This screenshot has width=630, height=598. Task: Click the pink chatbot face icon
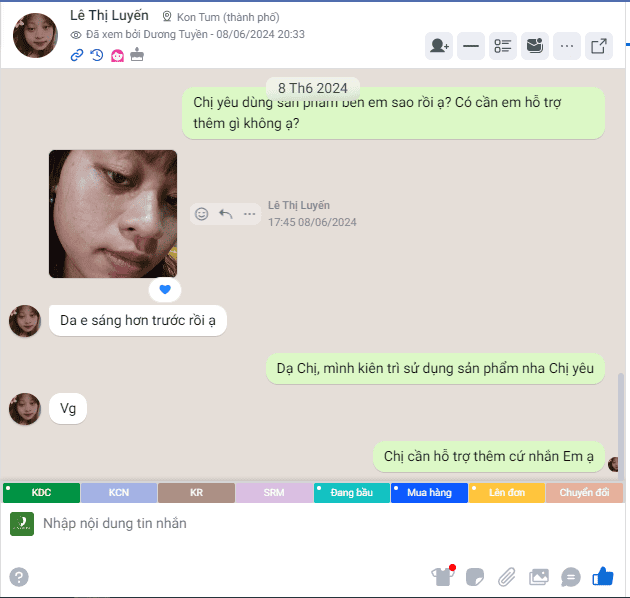click(x=117, y=55)
